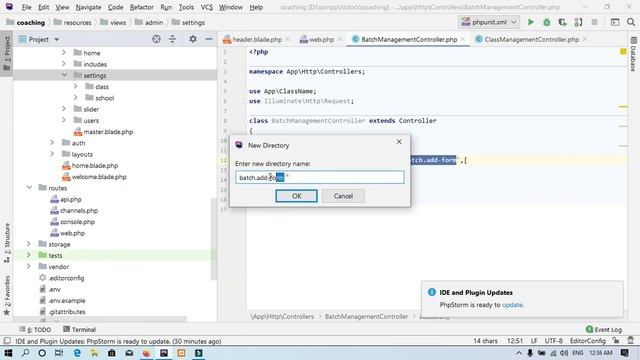This screenshot has height=360, width=640.
Task: Run the phpunit.xml configuration
Action: click(531, 22)
